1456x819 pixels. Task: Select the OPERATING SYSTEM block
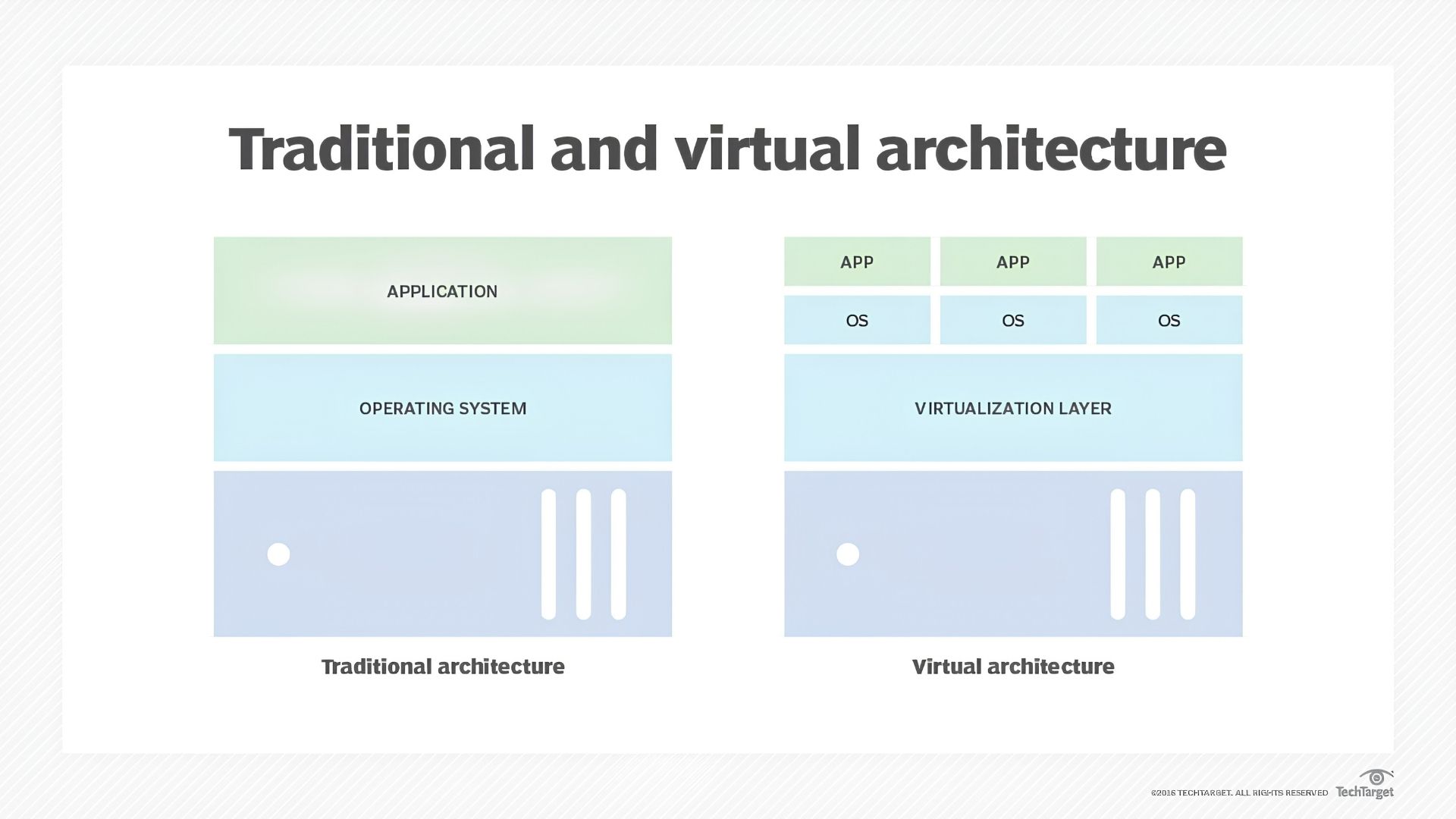pyautogui.click(x=443, y=408)
